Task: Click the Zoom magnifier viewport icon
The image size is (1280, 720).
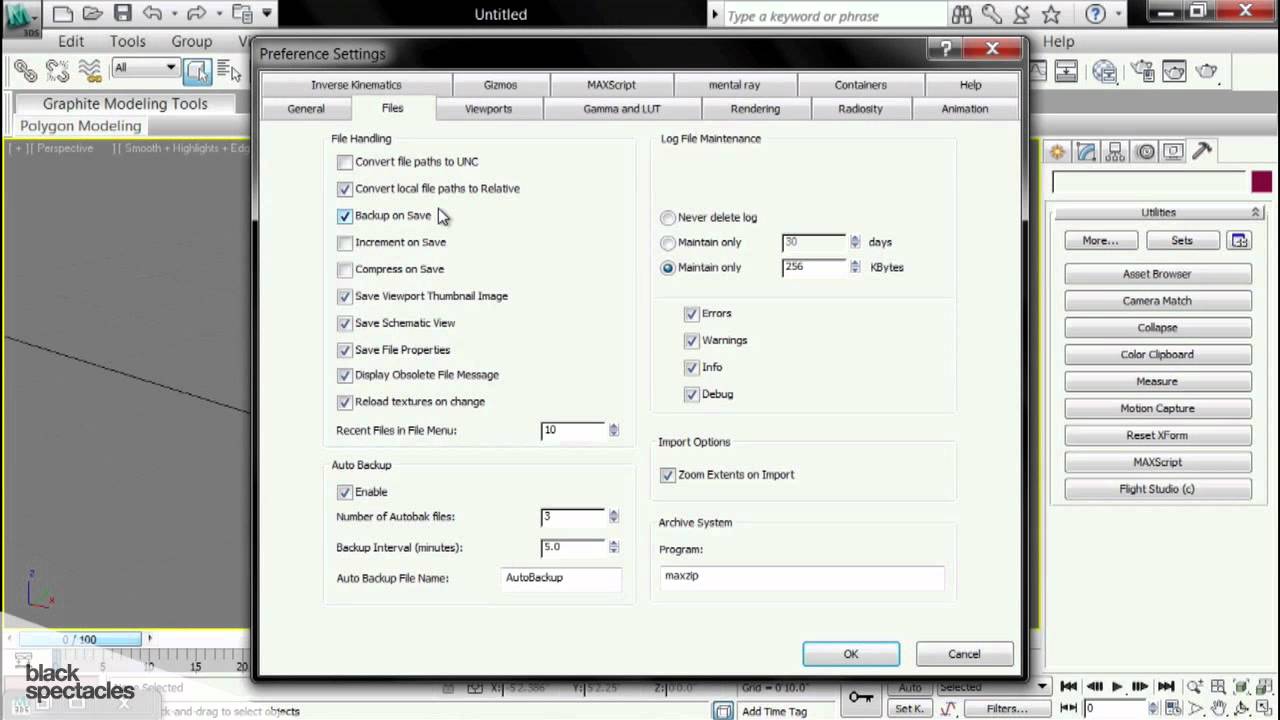Action: coord(1195,687)
